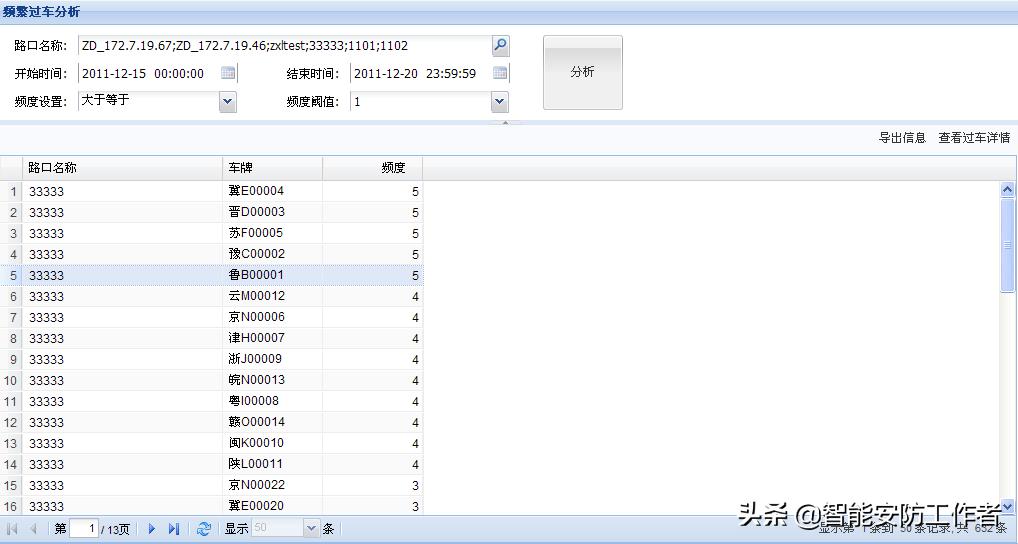
Task: Click the scrollbar down arrow
Action: (1007, 507)
